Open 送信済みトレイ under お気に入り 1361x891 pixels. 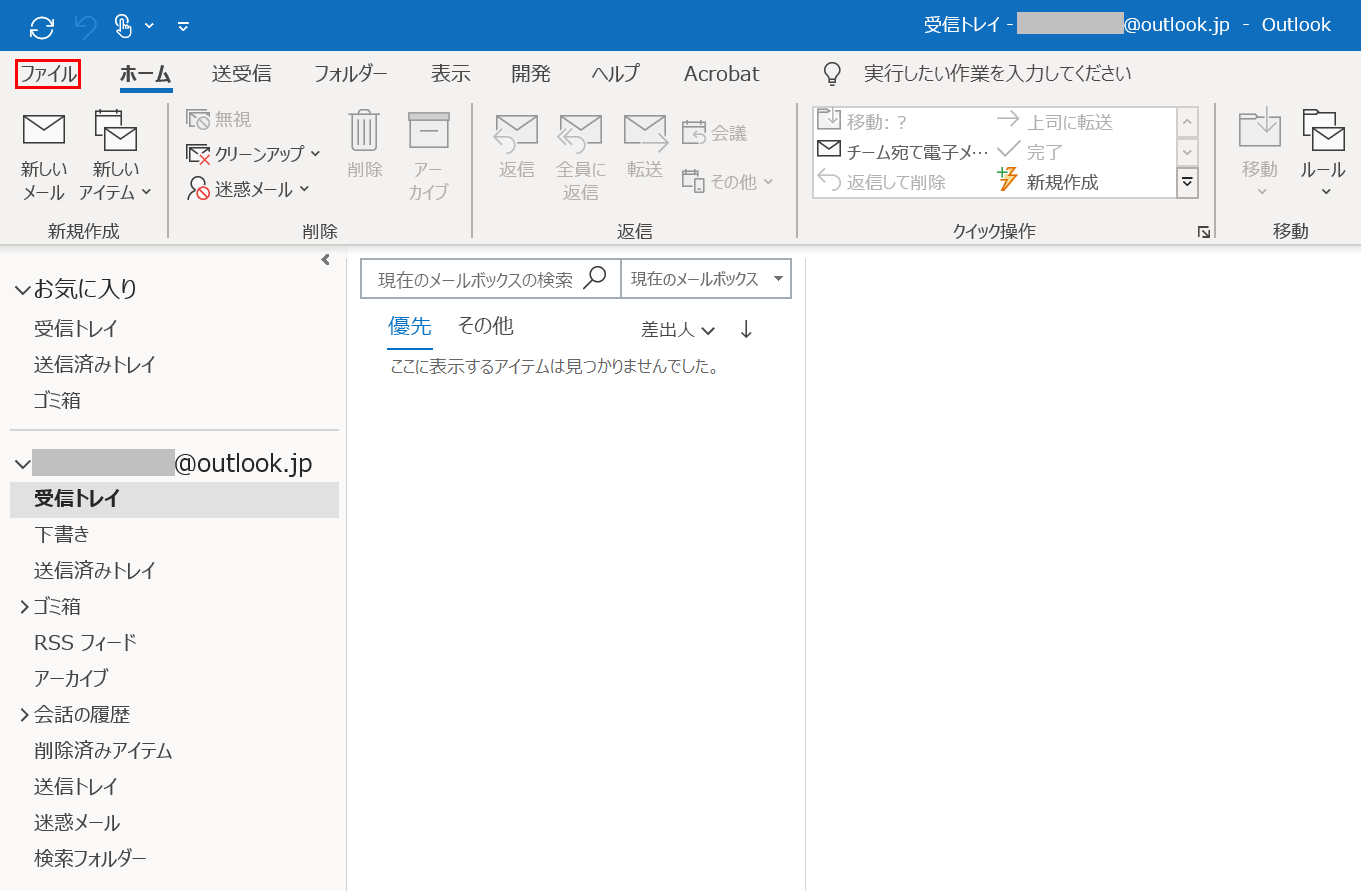pos(95,365)
